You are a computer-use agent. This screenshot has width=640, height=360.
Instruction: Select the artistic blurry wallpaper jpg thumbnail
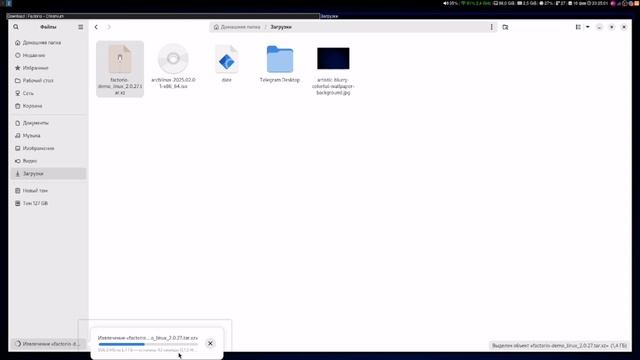click(333, 59)
